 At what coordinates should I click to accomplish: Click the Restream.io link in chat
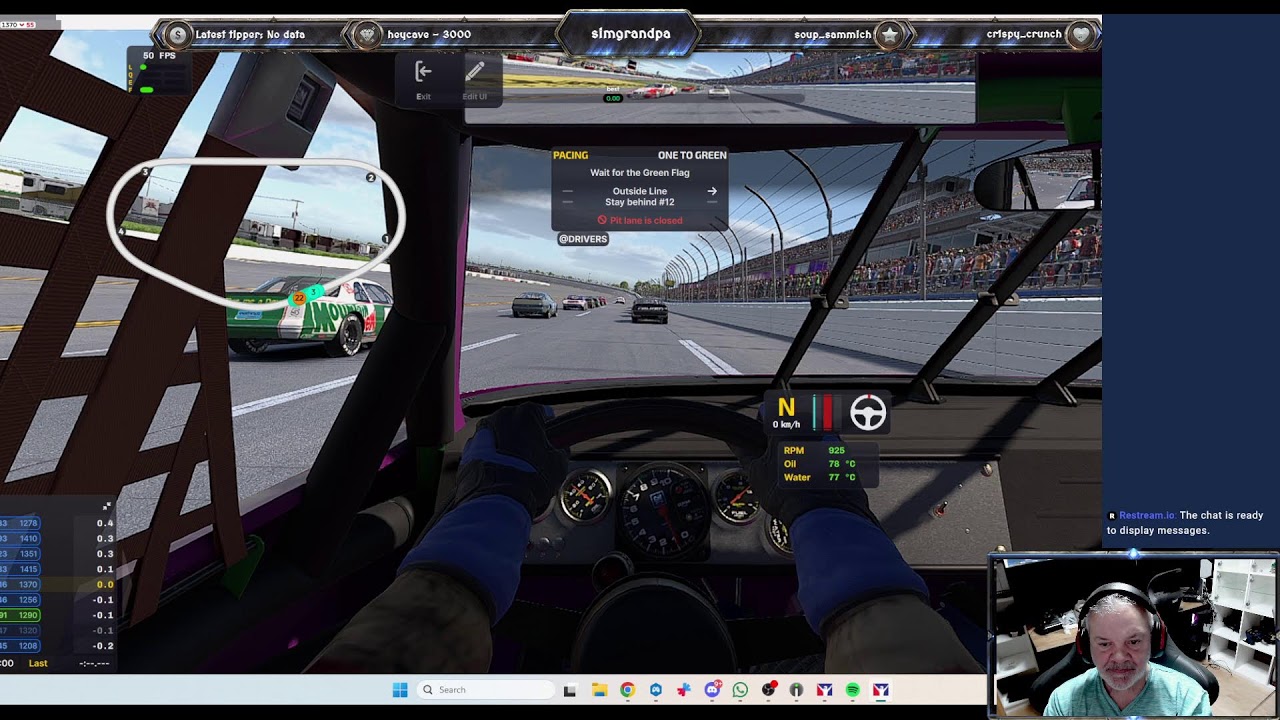1147,515
